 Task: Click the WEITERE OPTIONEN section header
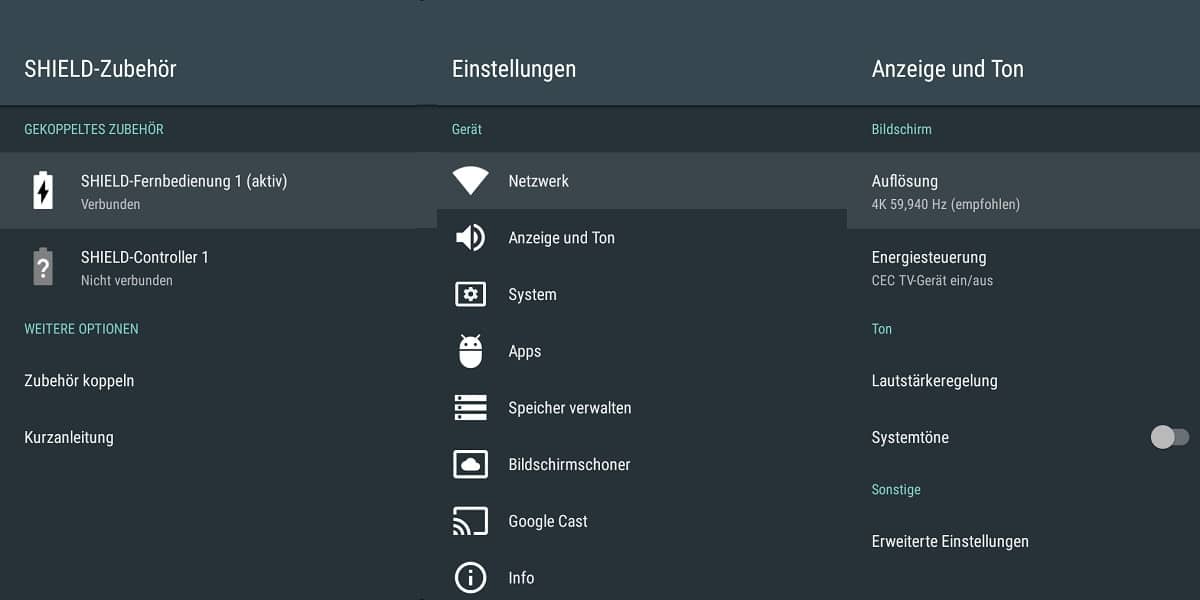(x=81, y=328)
